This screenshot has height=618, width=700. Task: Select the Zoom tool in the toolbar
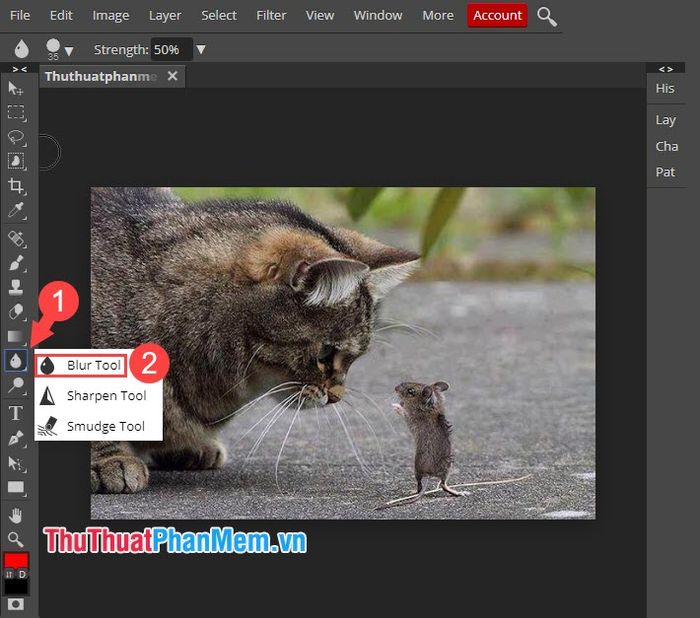coord(16,539)
